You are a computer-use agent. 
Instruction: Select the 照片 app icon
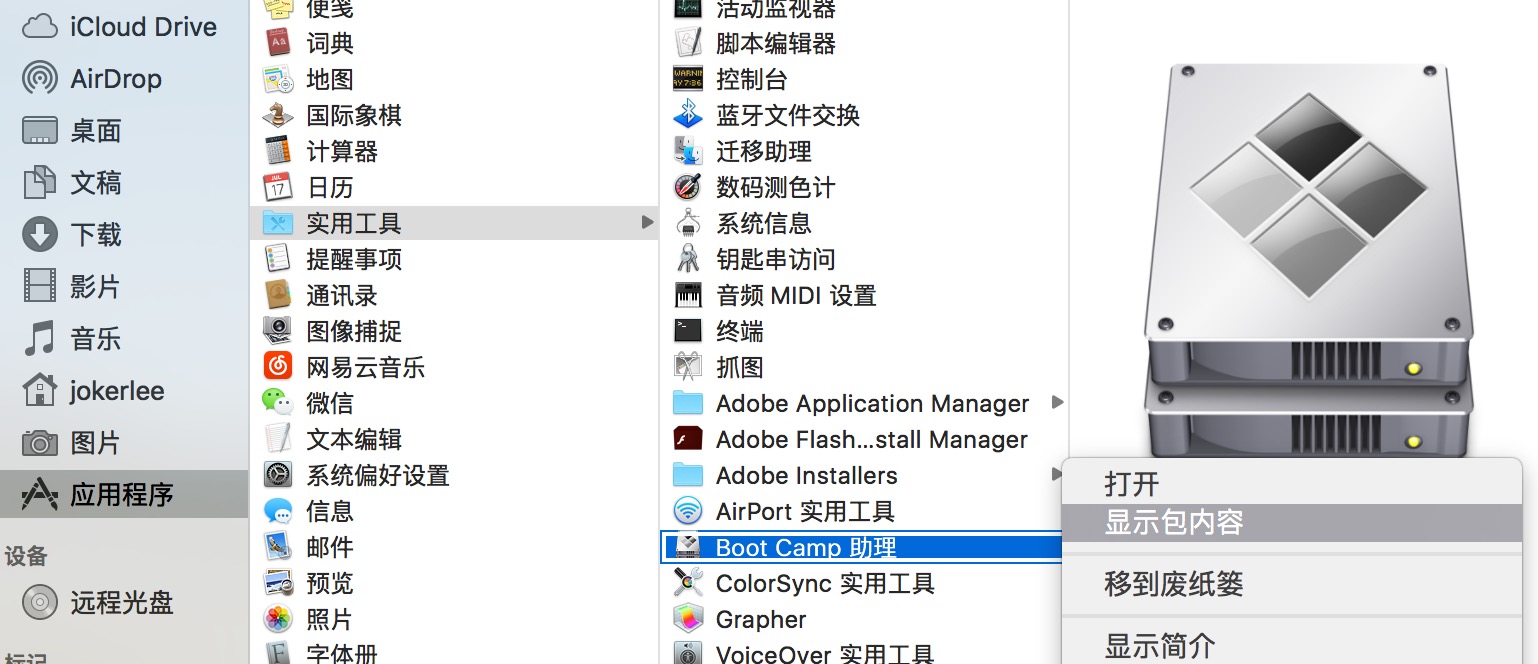[277, 619]
